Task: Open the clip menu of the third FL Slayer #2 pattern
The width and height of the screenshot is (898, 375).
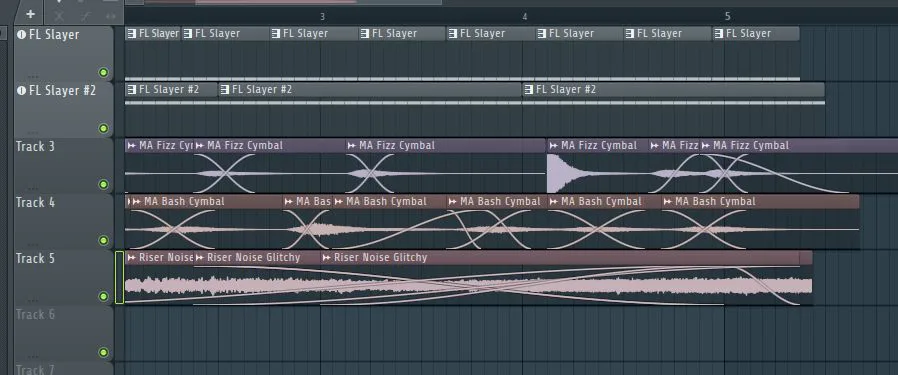Action: (x=529, y=90)
